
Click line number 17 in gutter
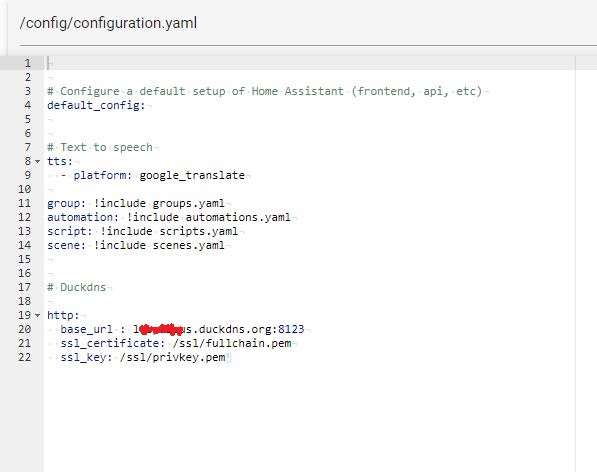[x=25, y=287]
